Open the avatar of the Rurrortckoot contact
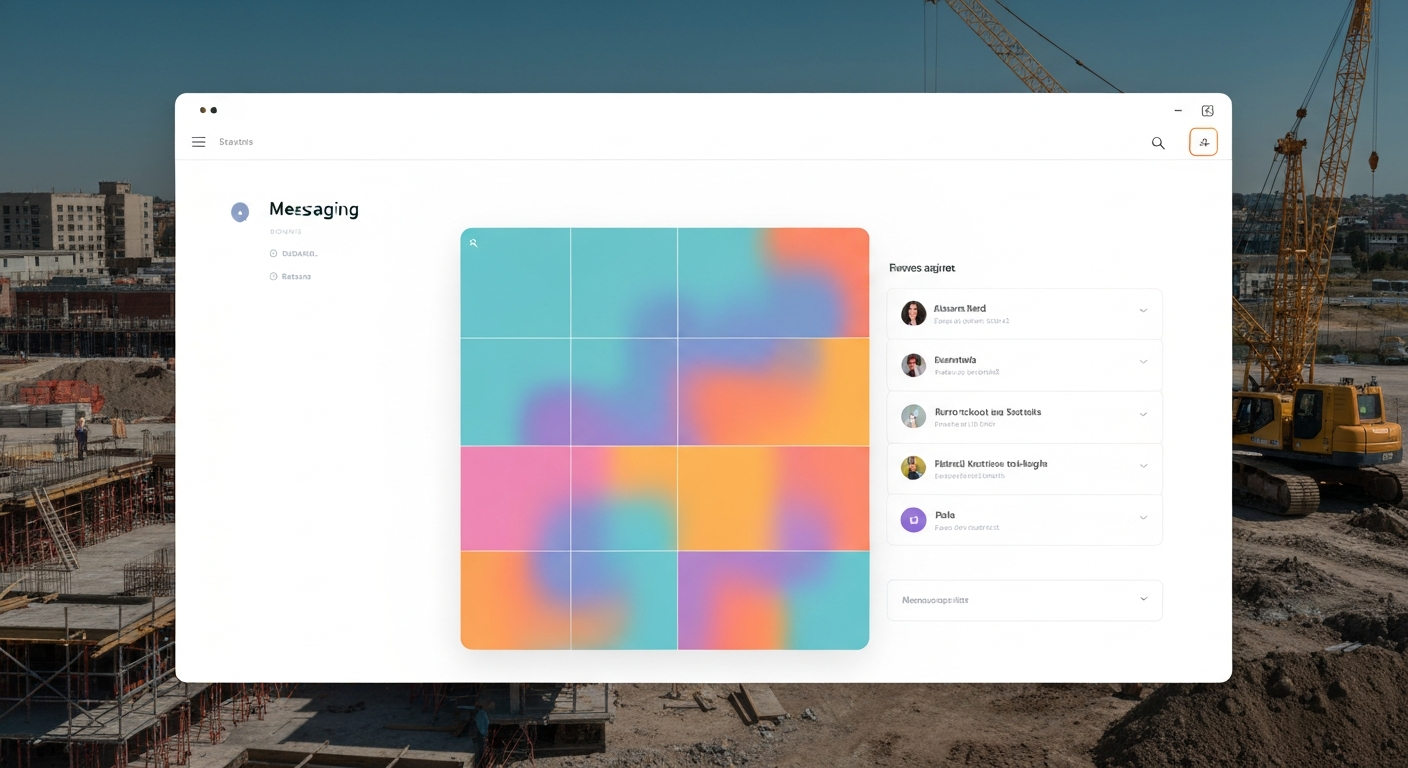This screenshot has width=1408, height=768. (x=913, y=416)
